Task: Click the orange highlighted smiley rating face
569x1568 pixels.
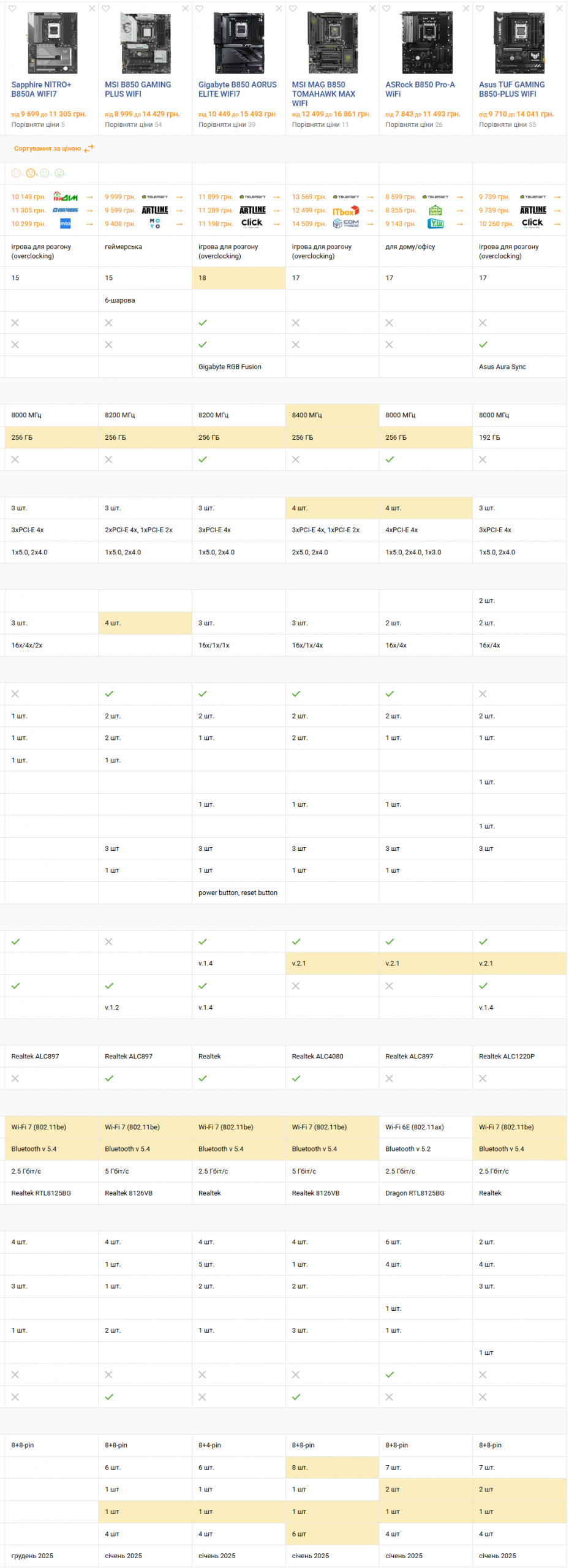Action: click(31, 174)
